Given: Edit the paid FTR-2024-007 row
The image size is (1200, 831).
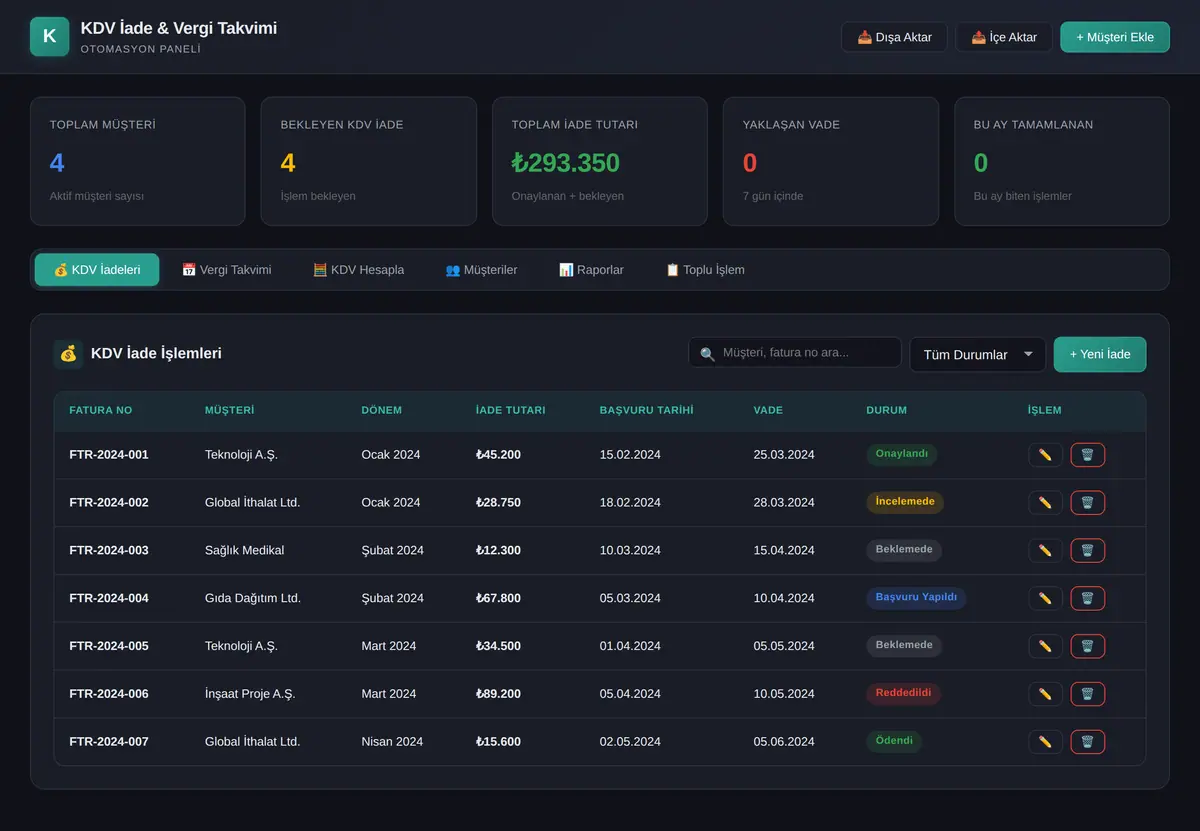Looking at the screenshot, I should coord(1045,742).
